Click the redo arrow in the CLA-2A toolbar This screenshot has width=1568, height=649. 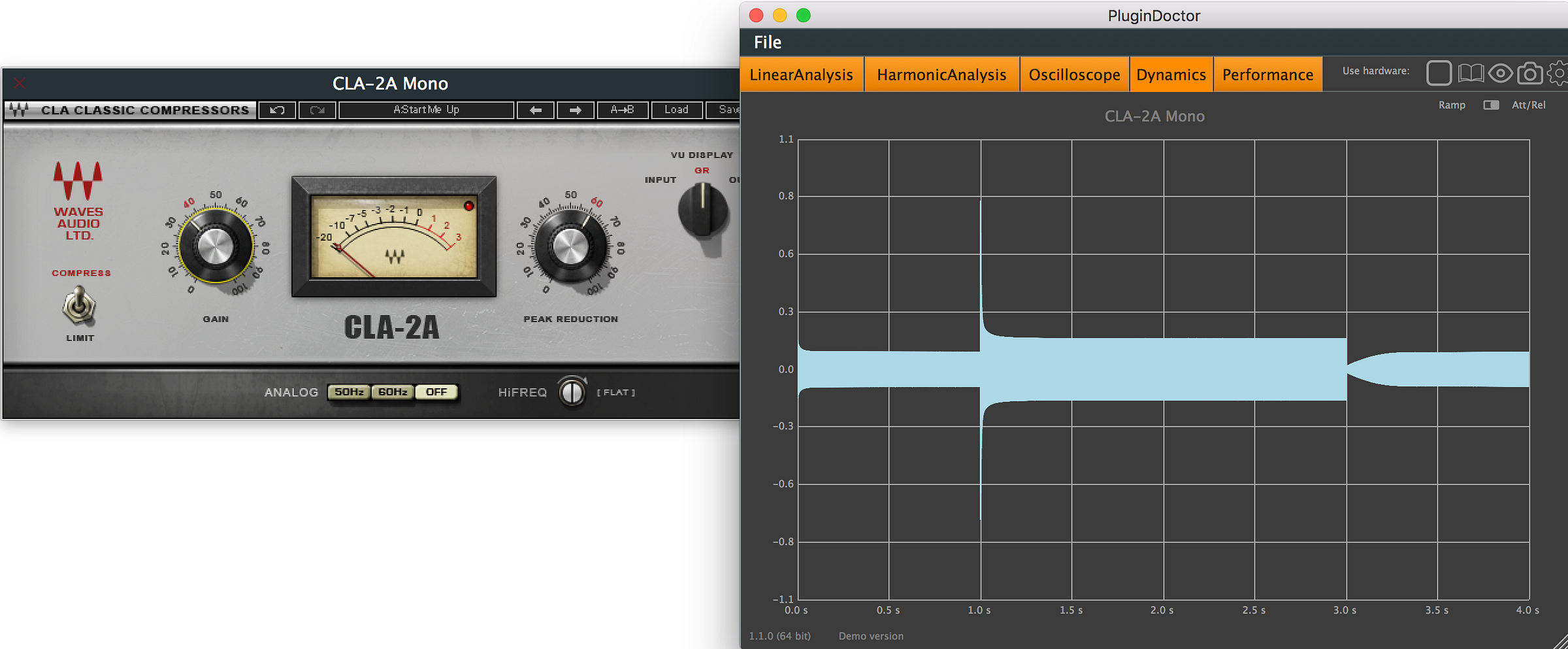[318, 110]
